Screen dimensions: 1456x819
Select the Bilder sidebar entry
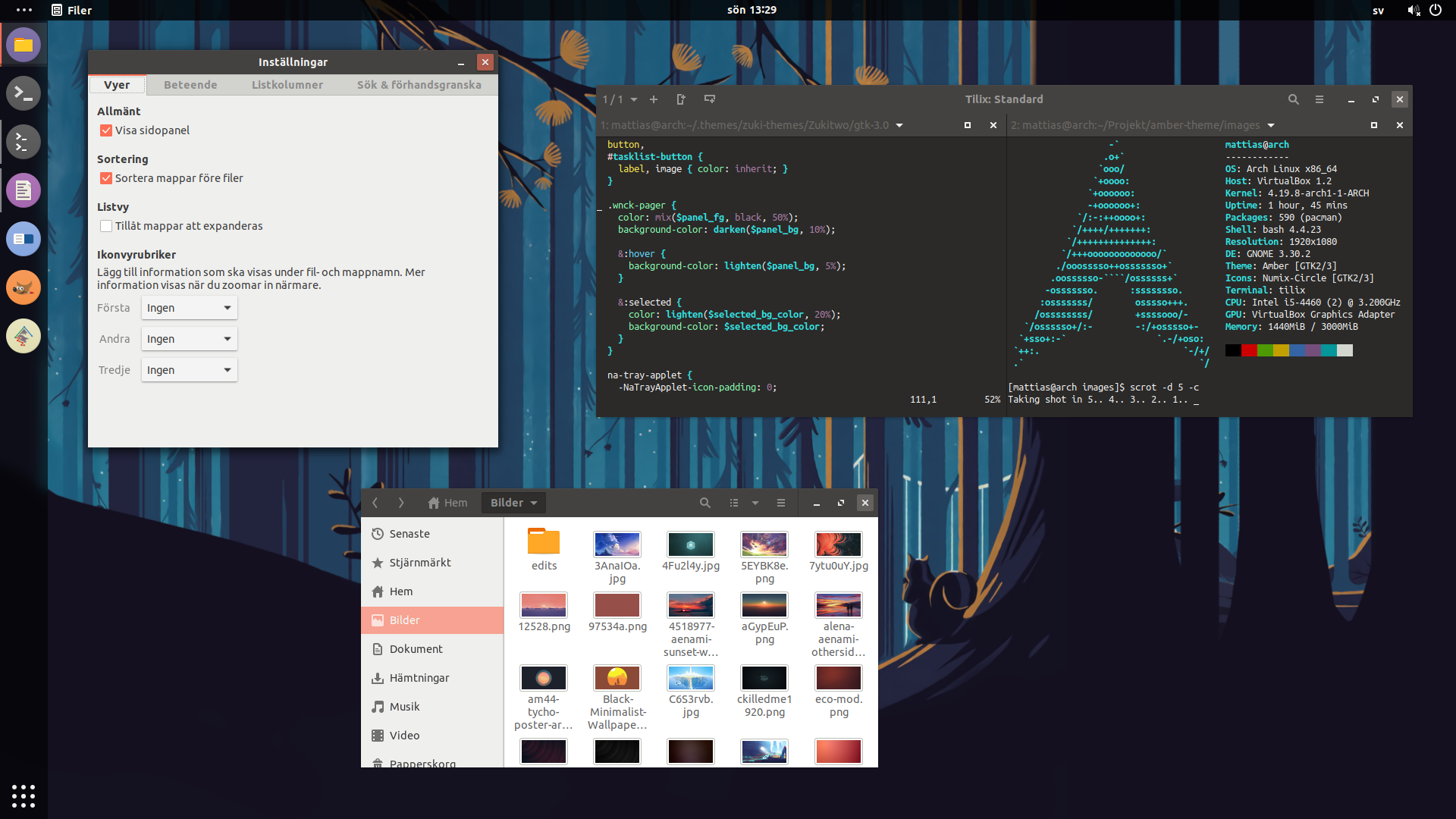(432, 620)
